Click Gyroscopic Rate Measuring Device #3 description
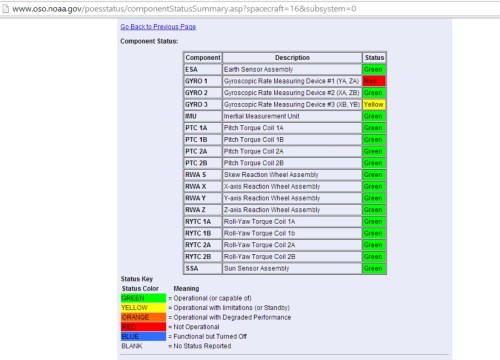The height and width of the screenshot is (360, 500). click(292, 104)
